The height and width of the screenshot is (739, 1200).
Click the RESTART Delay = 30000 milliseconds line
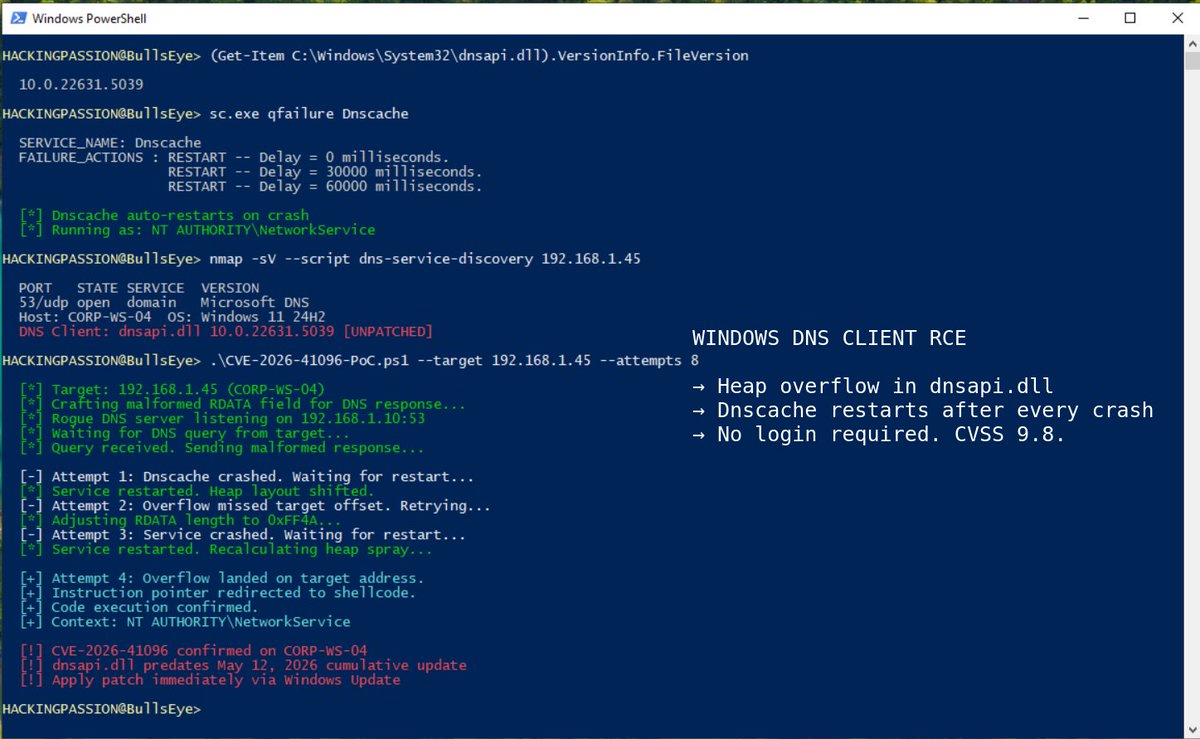point(324,172)
